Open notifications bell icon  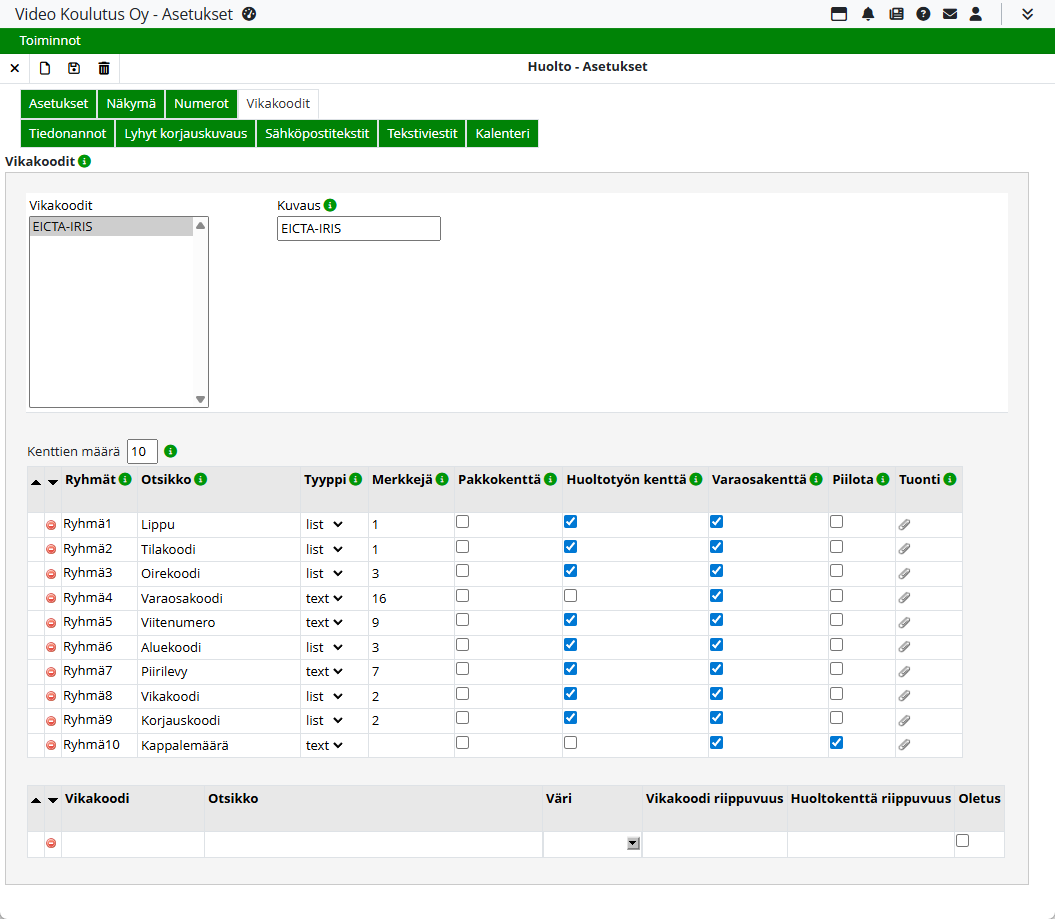(868, 14)
